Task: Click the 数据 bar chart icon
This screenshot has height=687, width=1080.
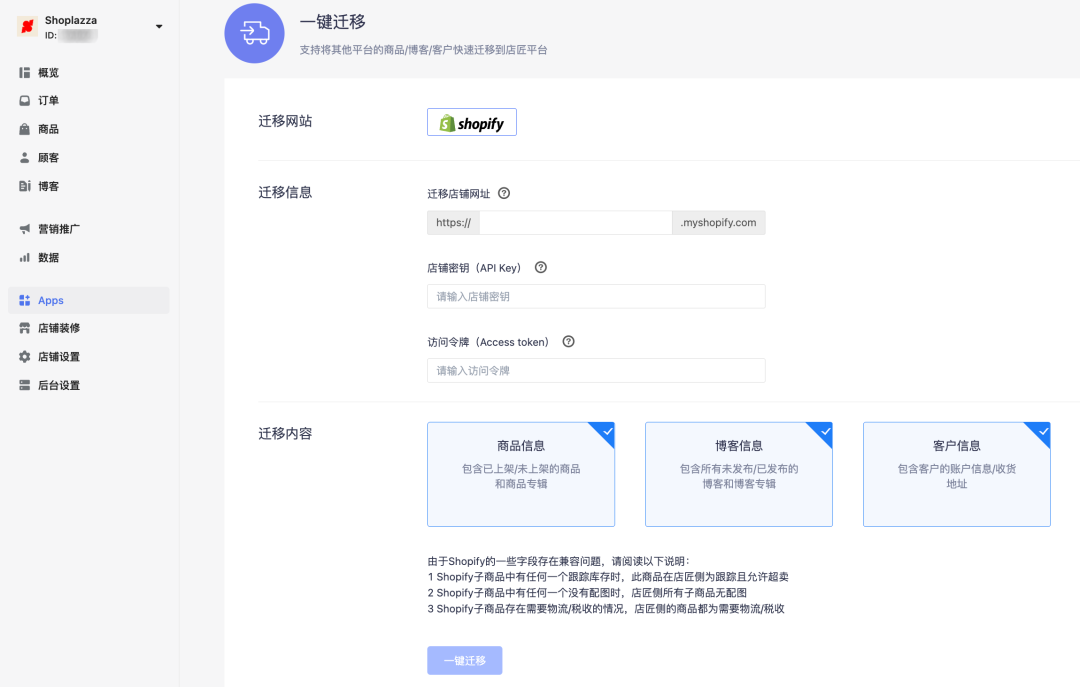Action: coord(25,258)
